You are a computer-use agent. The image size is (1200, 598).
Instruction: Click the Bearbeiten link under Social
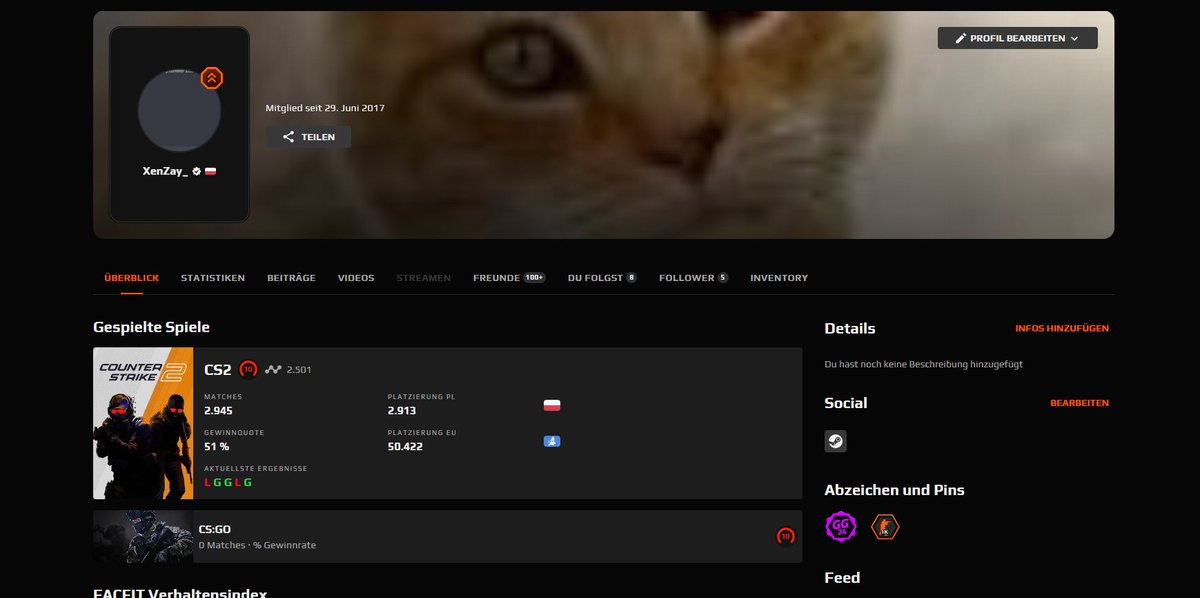pos(1079,403)
